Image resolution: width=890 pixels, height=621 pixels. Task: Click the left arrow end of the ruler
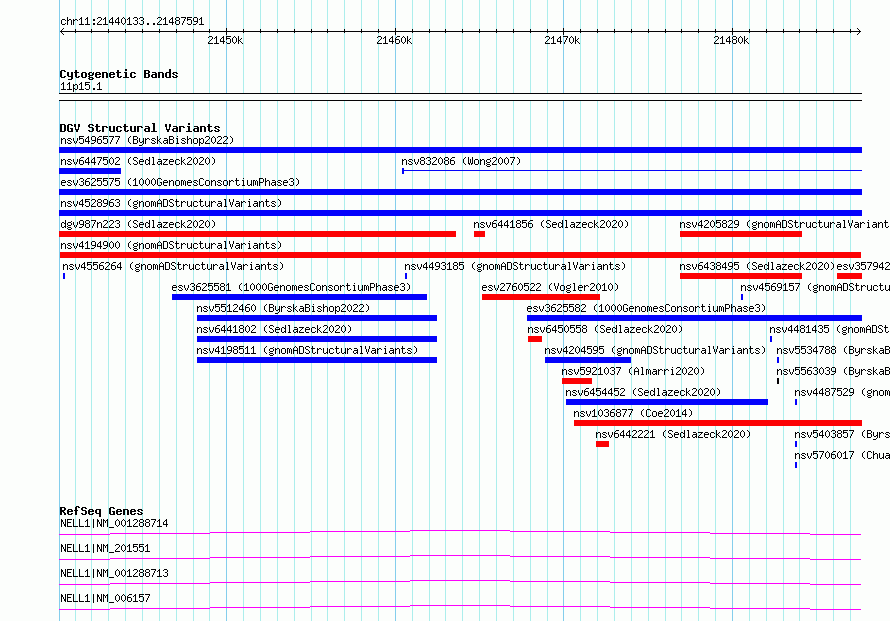pos(62,31)
